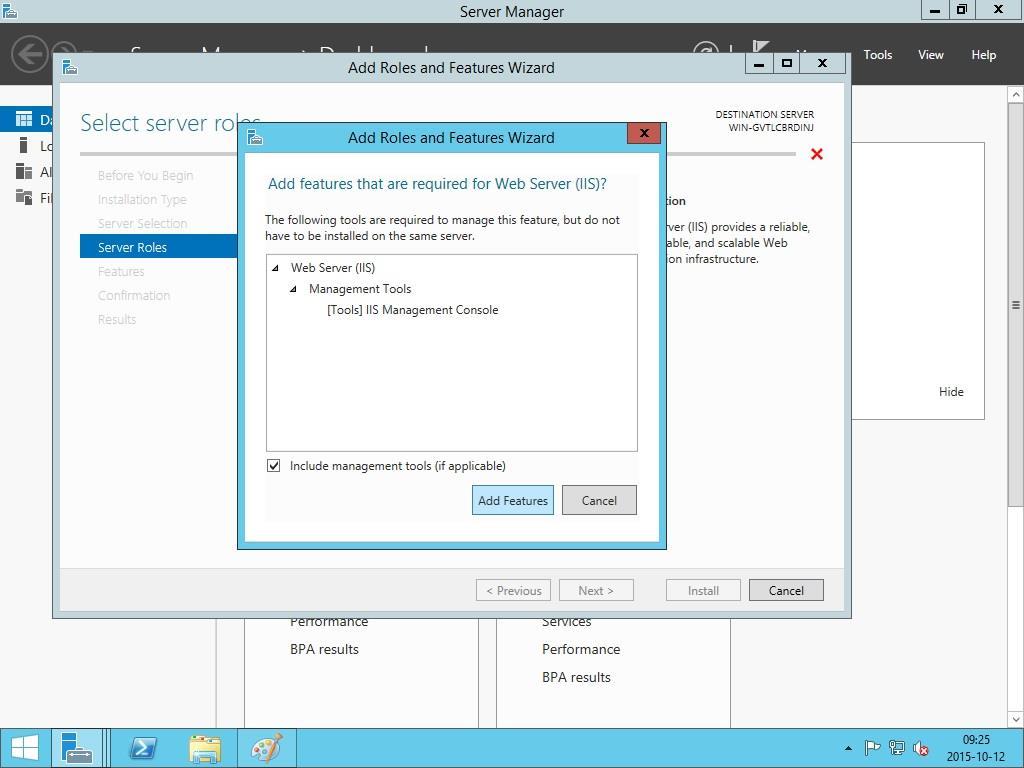Select Confirmation wizard step

click(x=134, y=295)
